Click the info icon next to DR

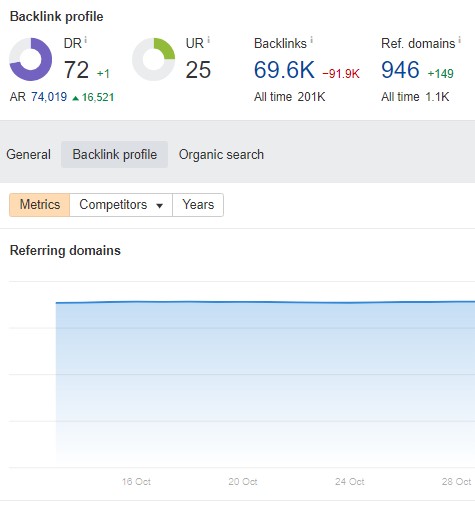point(86,40)
